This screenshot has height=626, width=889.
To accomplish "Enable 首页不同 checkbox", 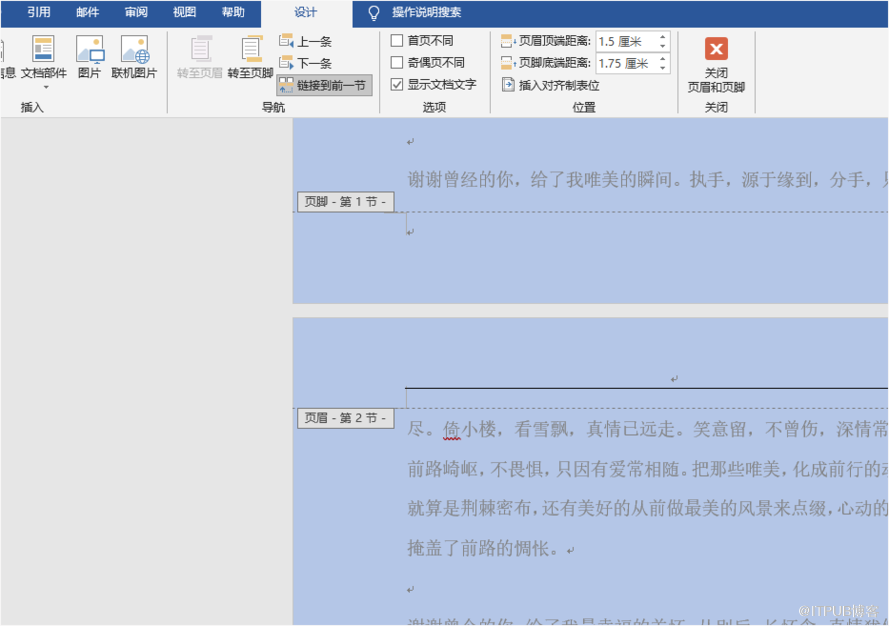I will 397,41.
